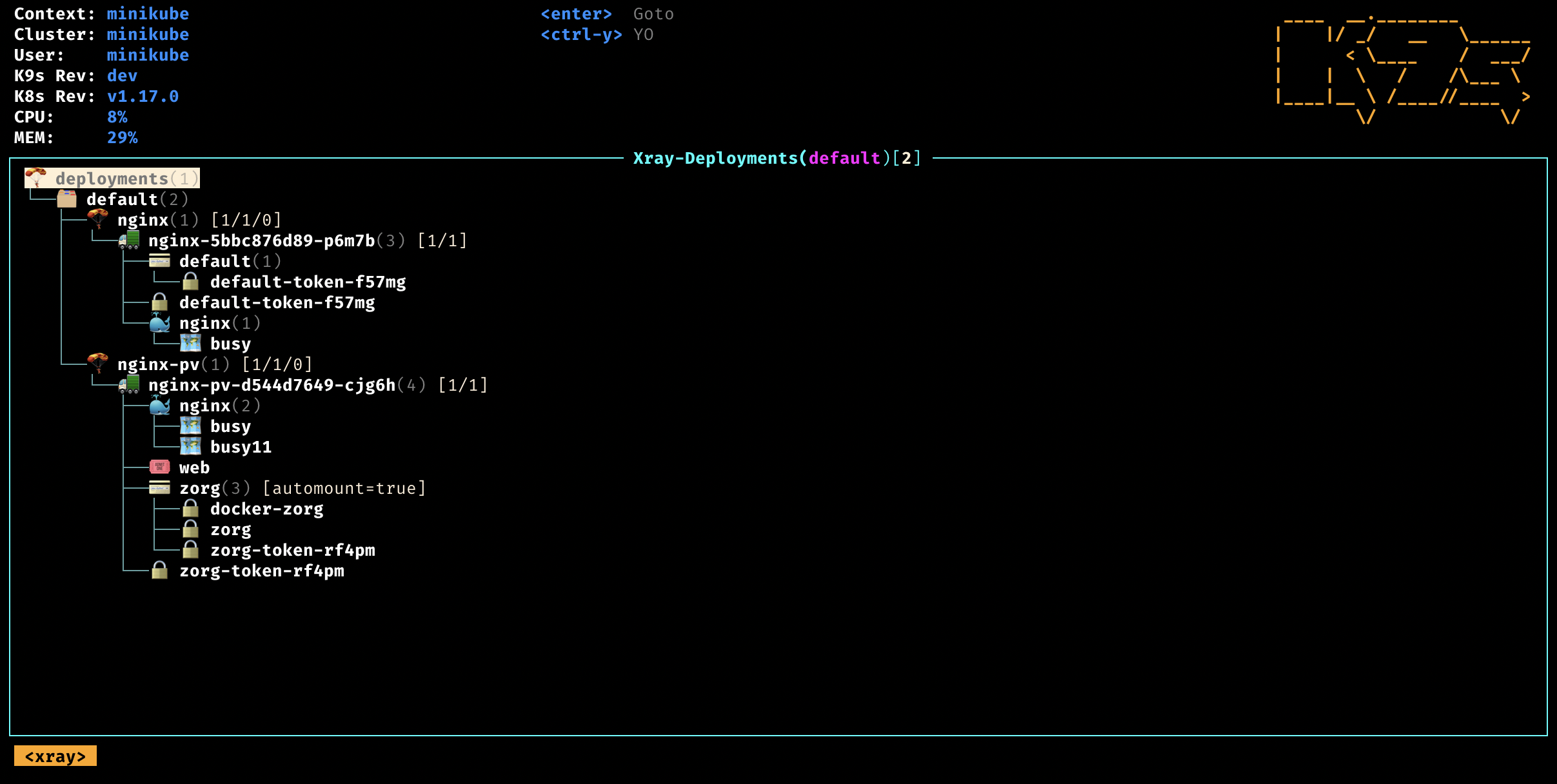Screen dimensions: 1557x784
Task: Select the nginx-pv-d544d7649-cjg6h pod node
Action: pyautogui.click(x=272, y=385)
